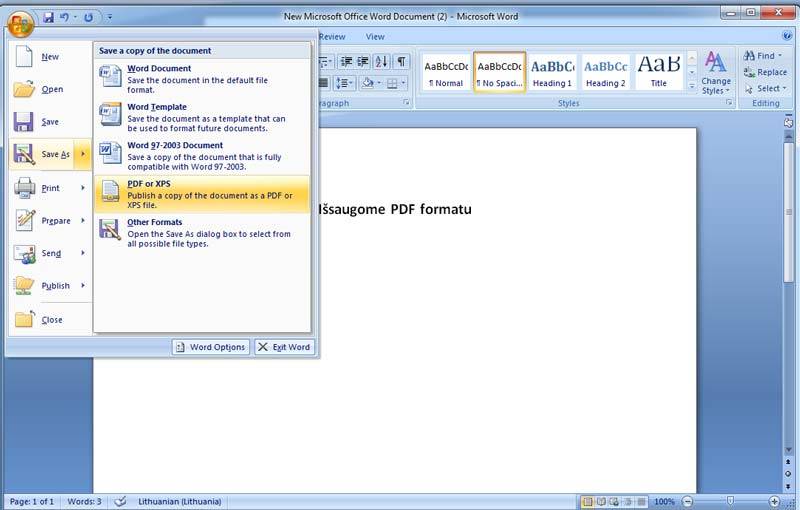Click the Increase Indent icon
This screenshot has width=800, height=510.
coord(363,62)
